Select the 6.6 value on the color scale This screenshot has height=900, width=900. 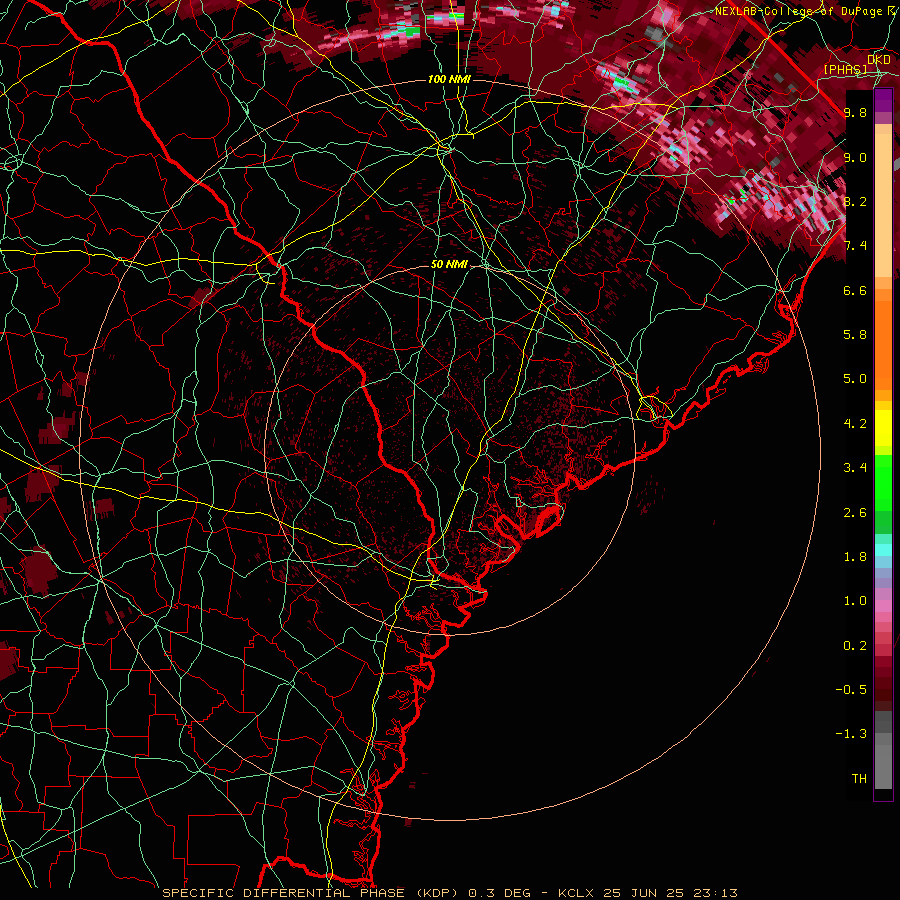855,290
